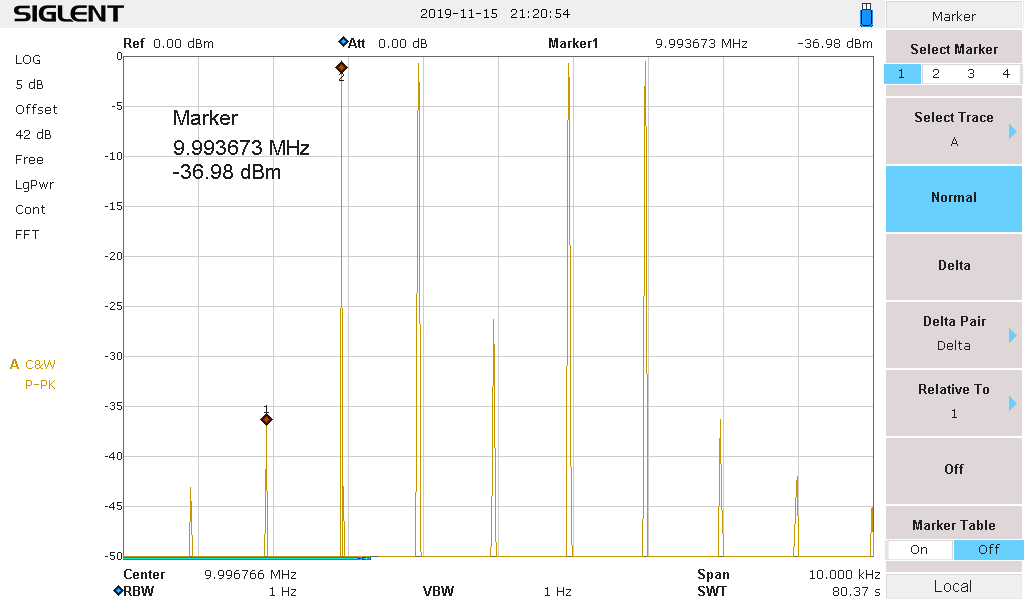
Task: Click the SIGLENT logo
Action: (68, 14)
